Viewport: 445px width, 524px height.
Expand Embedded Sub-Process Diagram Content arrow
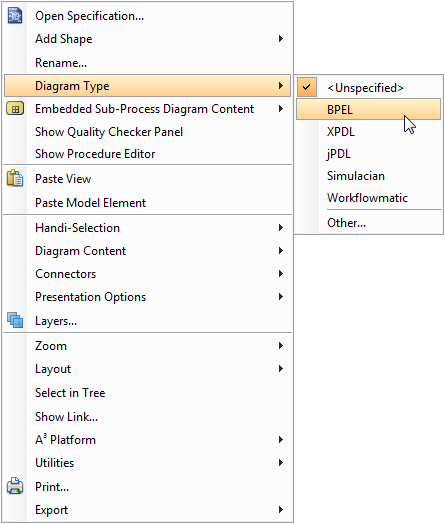tap(281, 109)
